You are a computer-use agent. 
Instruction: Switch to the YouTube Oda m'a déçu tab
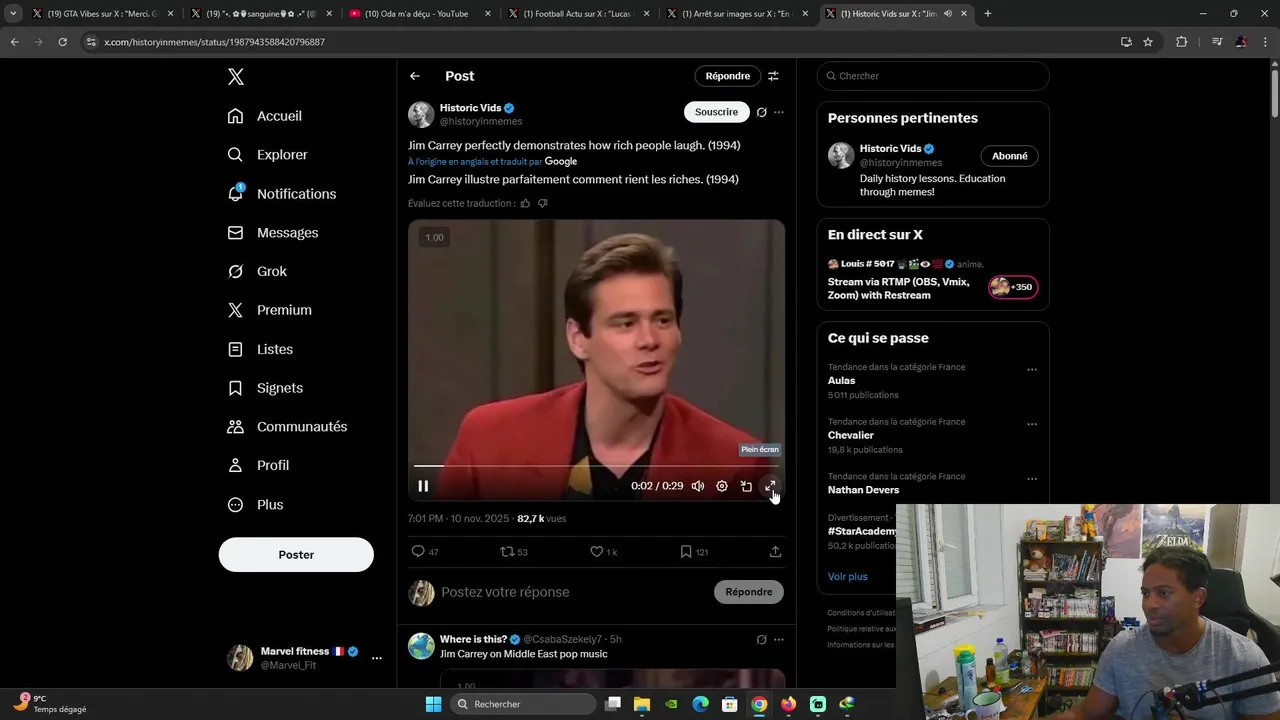[416, 14]
